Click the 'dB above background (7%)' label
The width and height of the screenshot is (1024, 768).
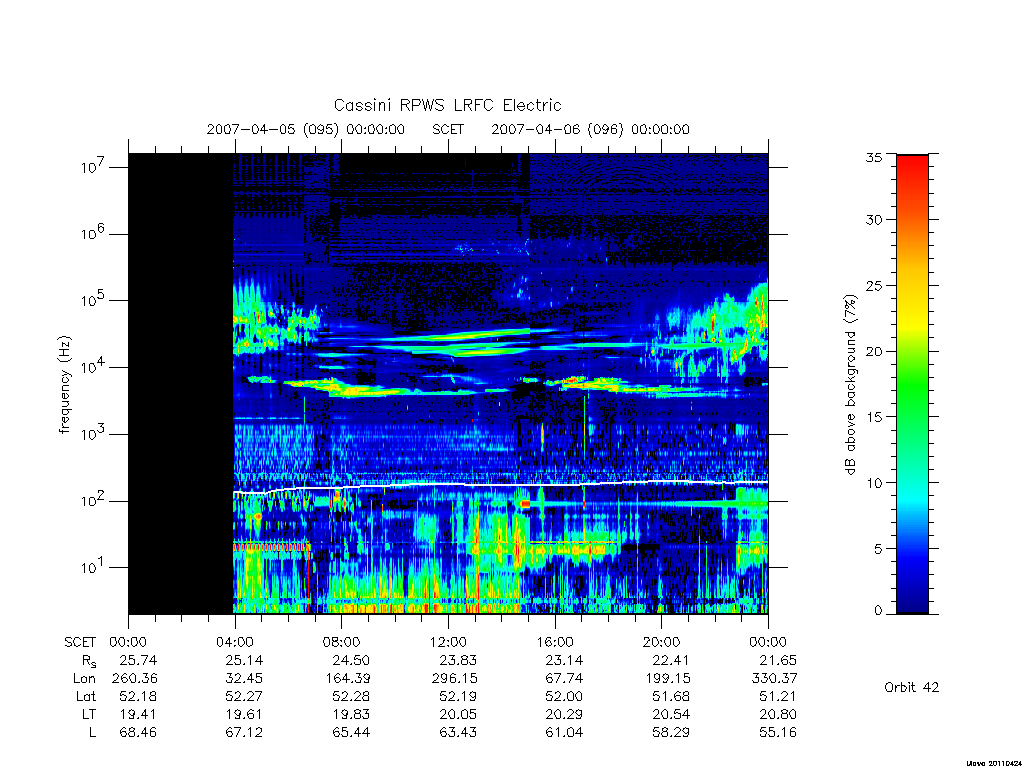tap(850, 385)
